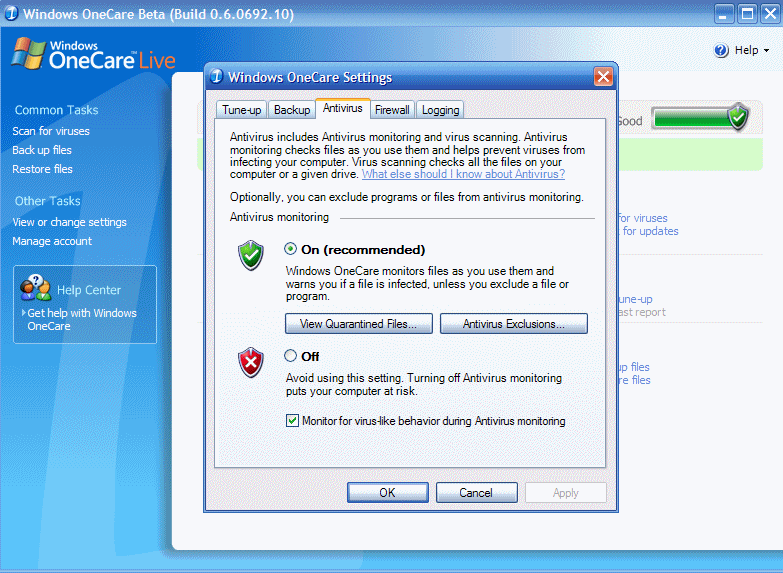The width and height of the screenshot is (783, 573).
Task: Click the OneCare icon in main title bar
Action: tap(11, 13)
